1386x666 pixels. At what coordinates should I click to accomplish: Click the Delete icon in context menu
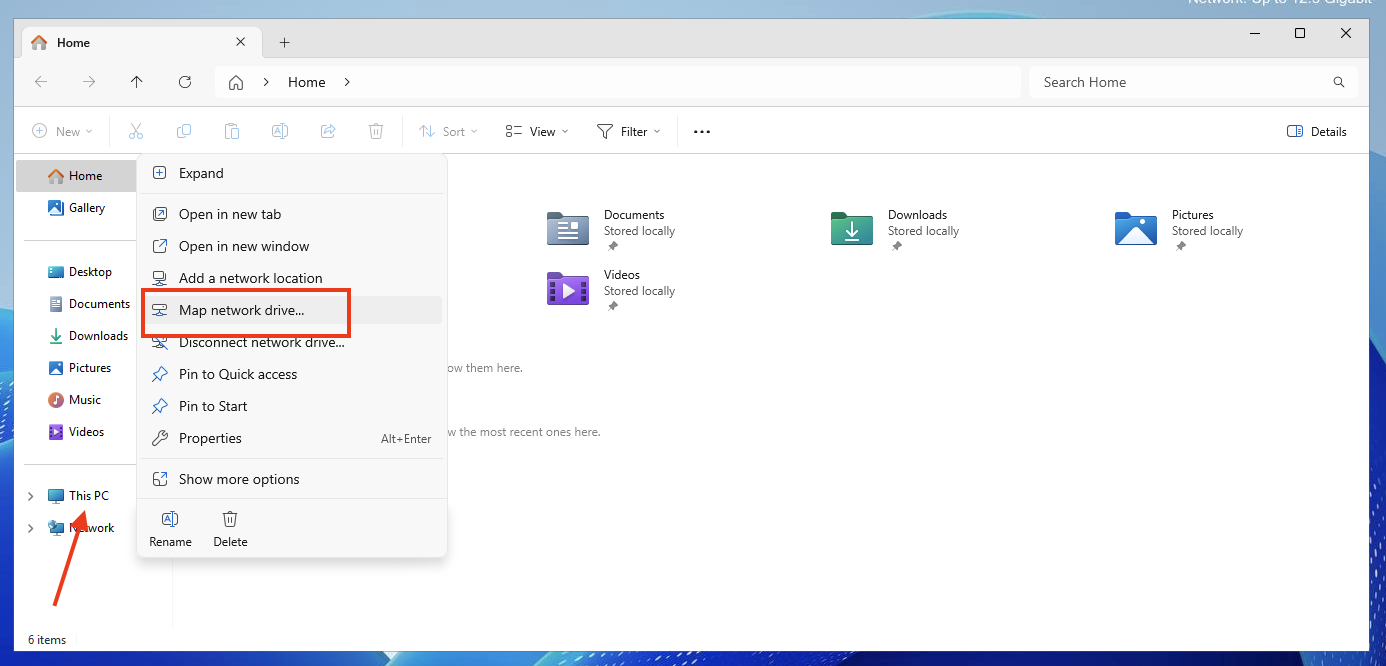[230, 527]
